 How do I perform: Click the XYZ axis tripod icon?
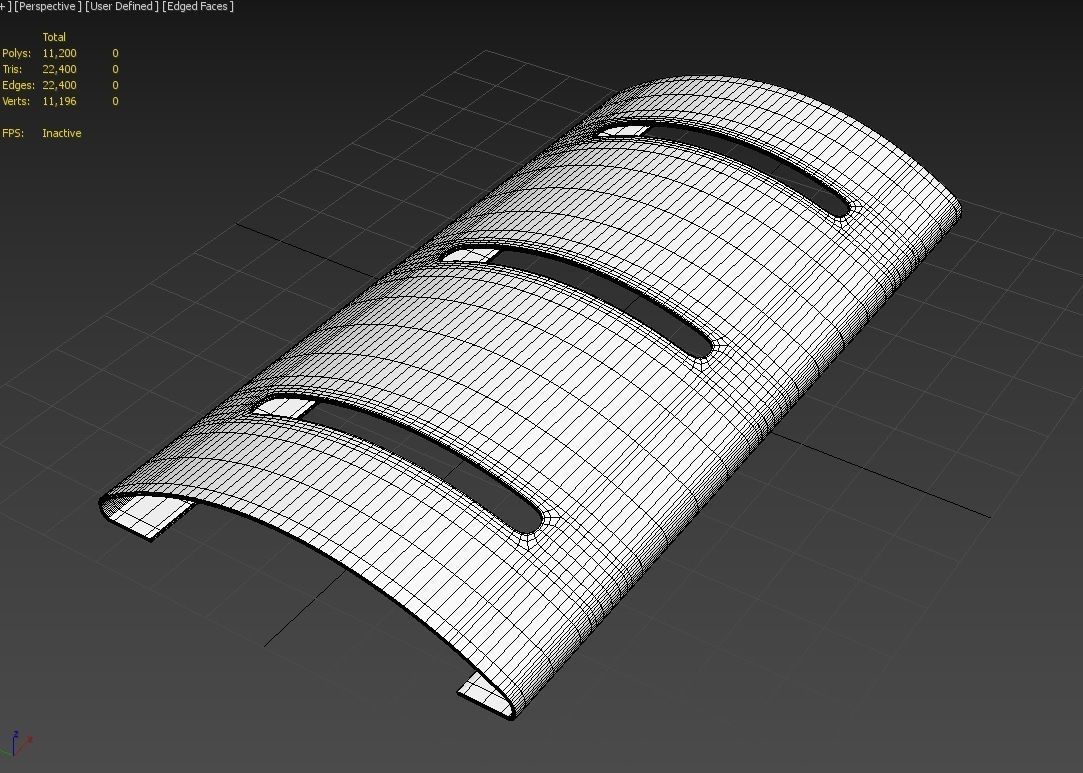(17, 745)
